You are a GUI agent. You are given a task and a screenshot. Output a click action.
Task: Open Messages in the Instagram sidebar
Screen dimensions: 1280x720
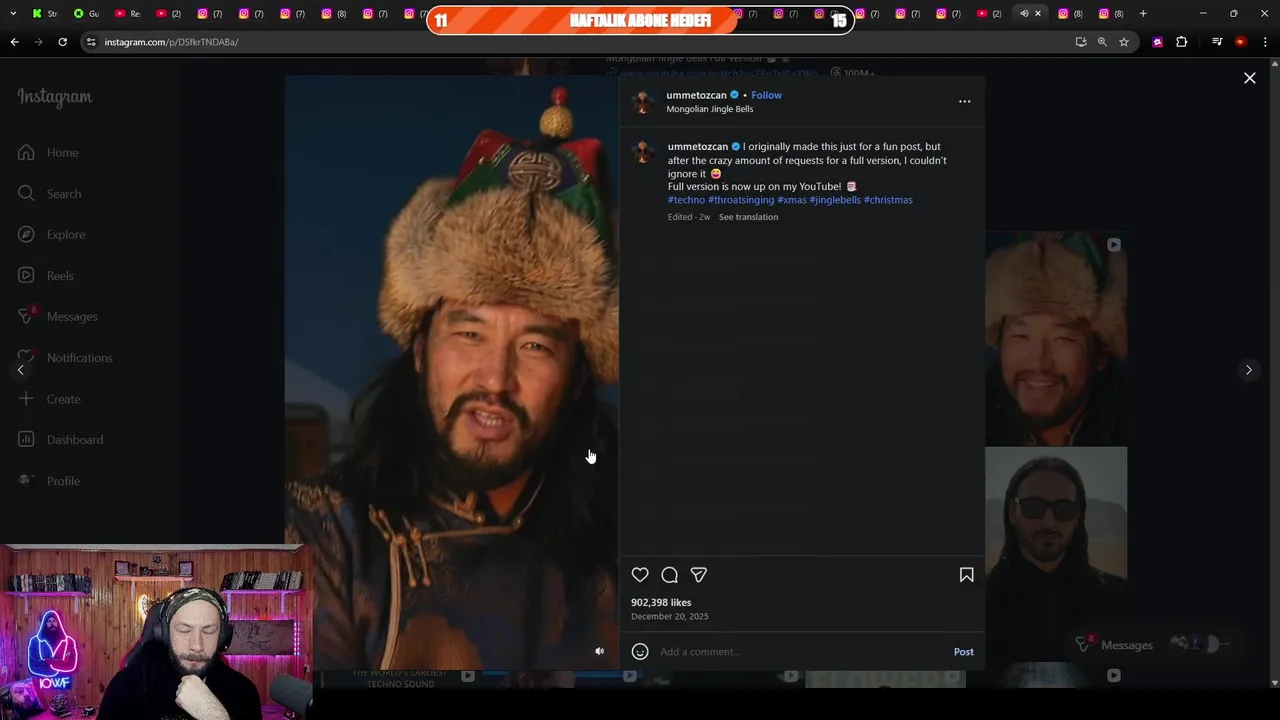(x=57, y=316)
